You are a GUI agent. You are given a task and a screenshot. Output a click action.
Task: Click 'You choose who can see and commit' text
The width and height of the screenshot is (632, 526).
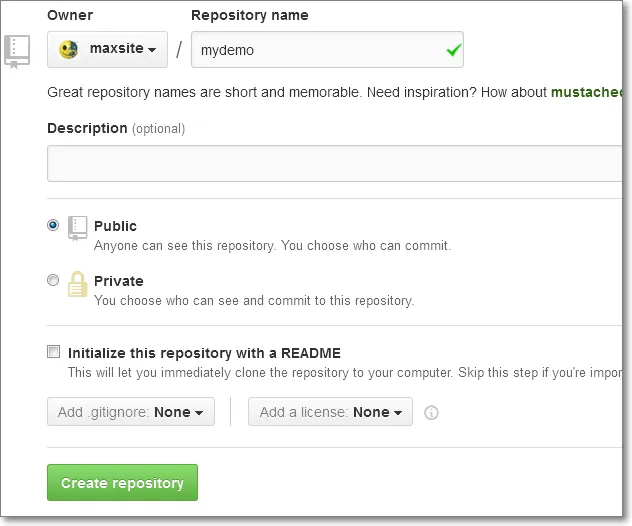(254, 301)
